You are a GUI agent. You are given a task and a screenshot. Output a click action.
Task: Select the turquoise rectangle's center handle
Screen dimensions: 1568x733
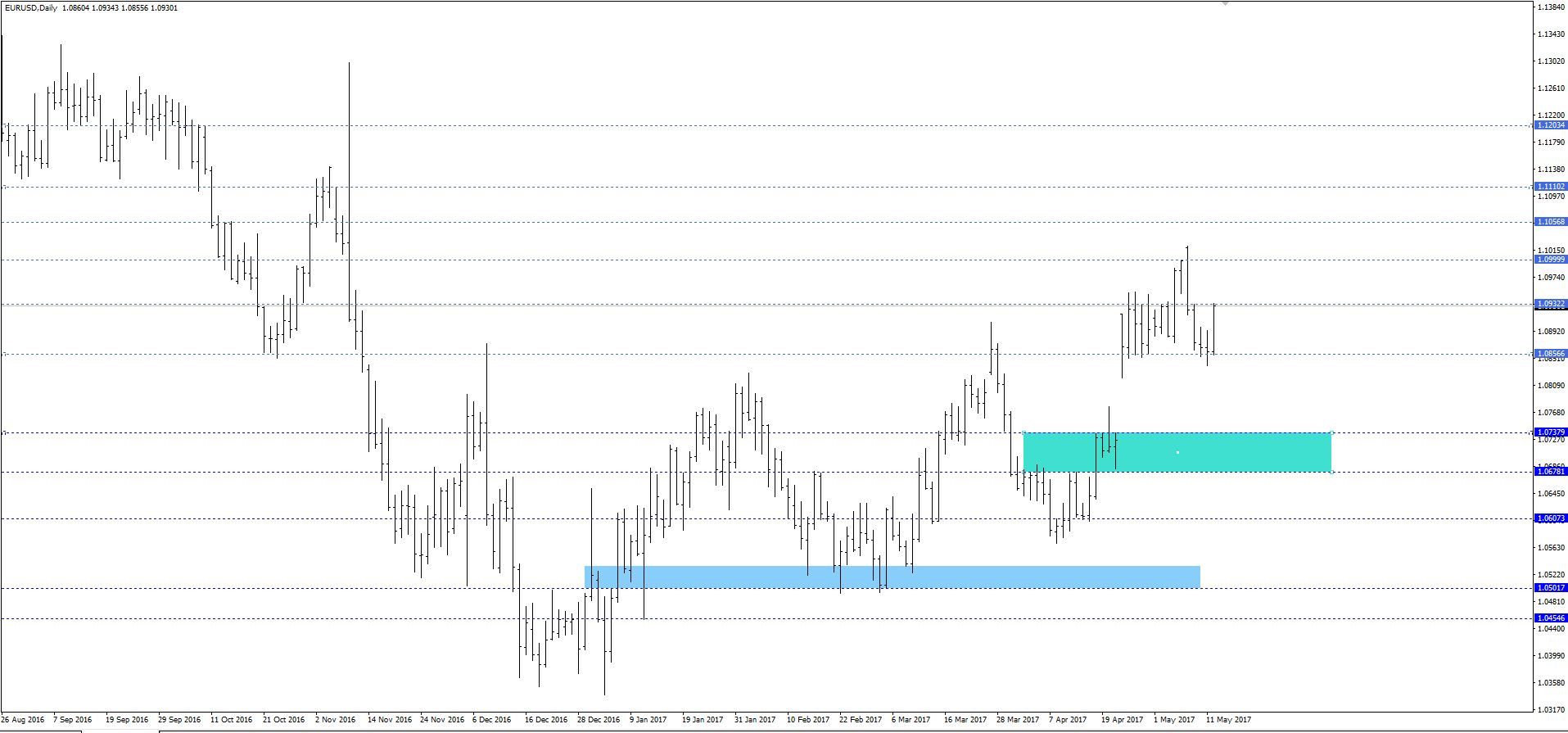1177,452
